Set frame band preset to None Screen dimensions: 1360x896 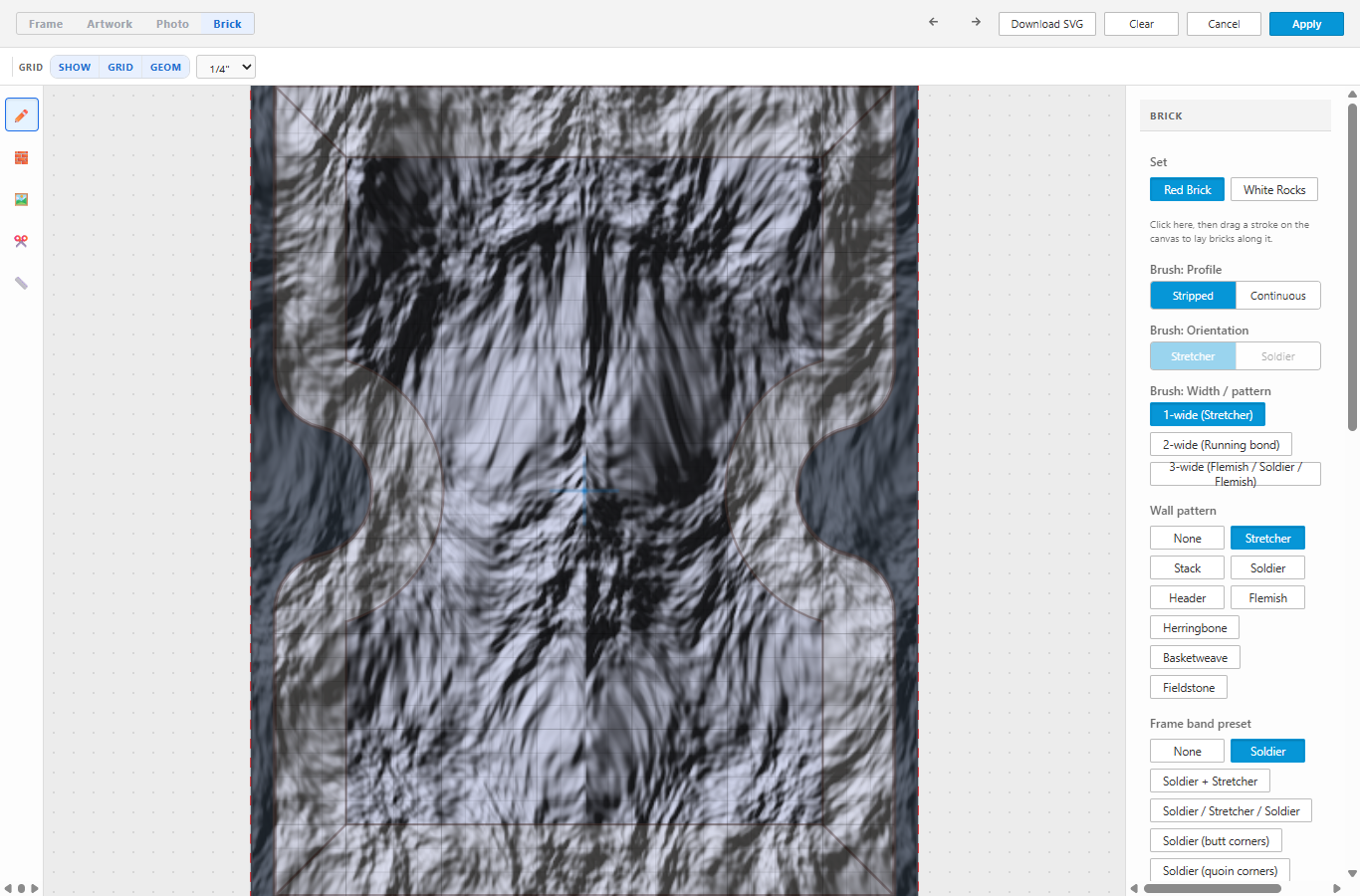tap(1188, 752)
